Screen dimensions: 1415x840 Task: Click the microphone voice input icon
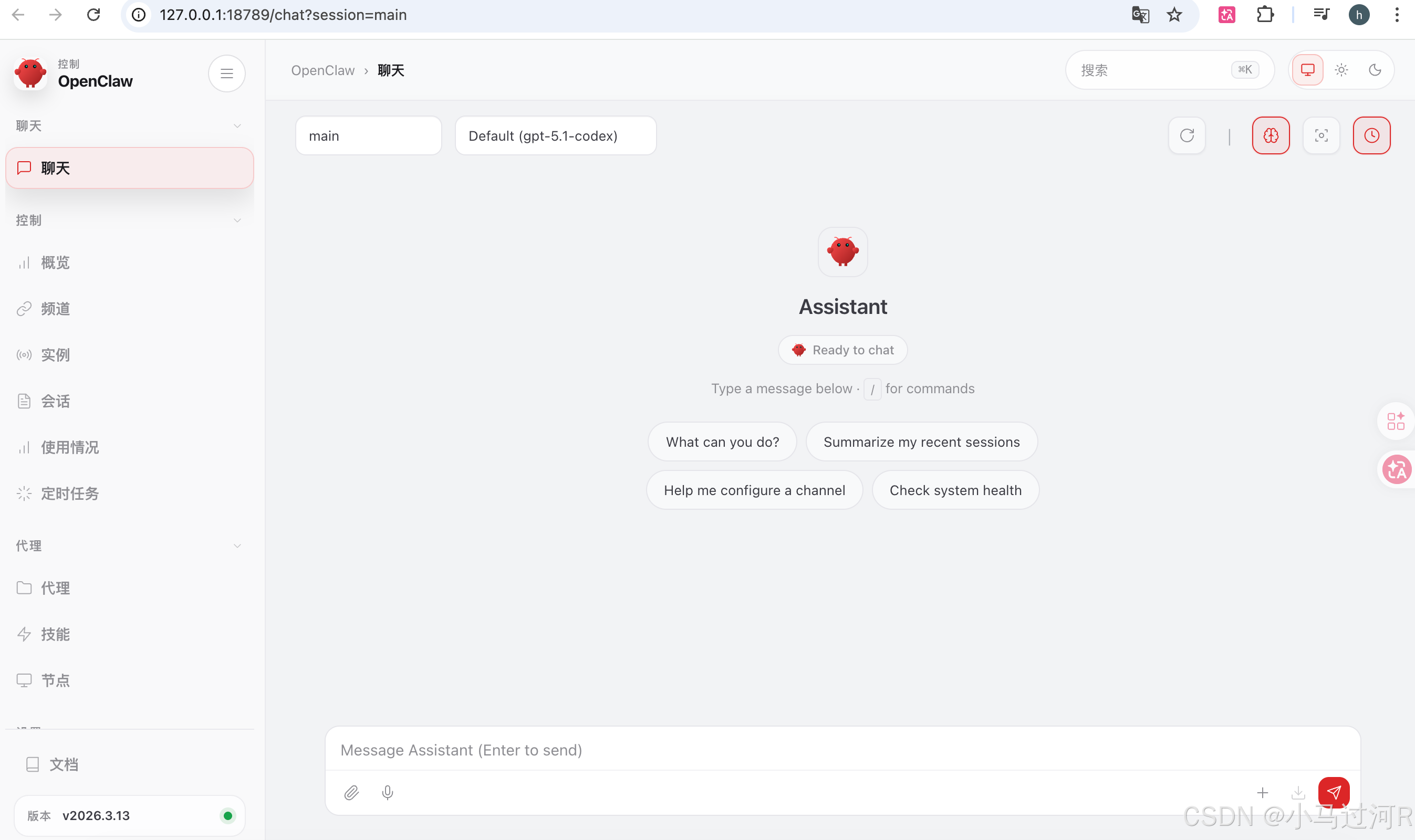[x=387, y=792]
